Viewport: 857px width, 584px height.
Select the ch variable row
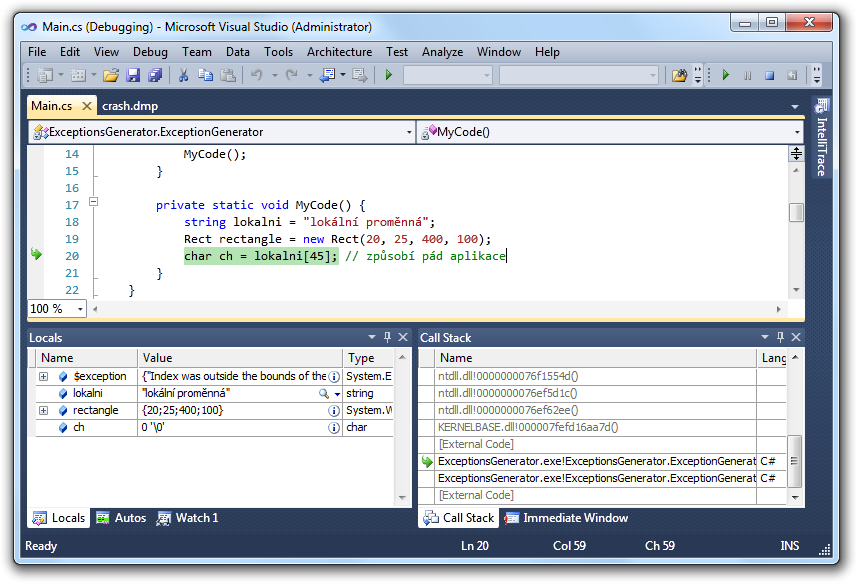214,427
